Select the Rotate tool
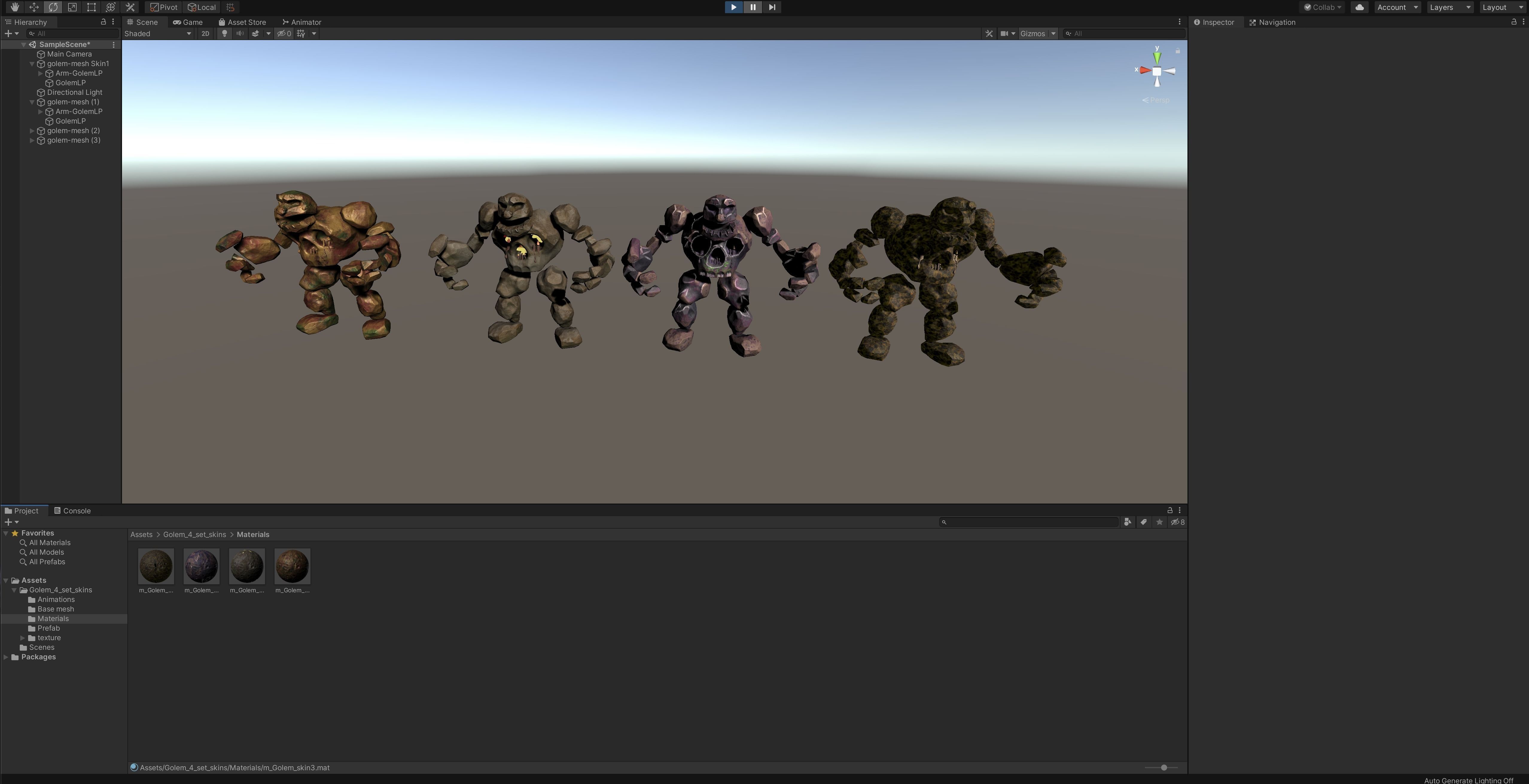Screen dimensions: 1529x784 point(53,7)
